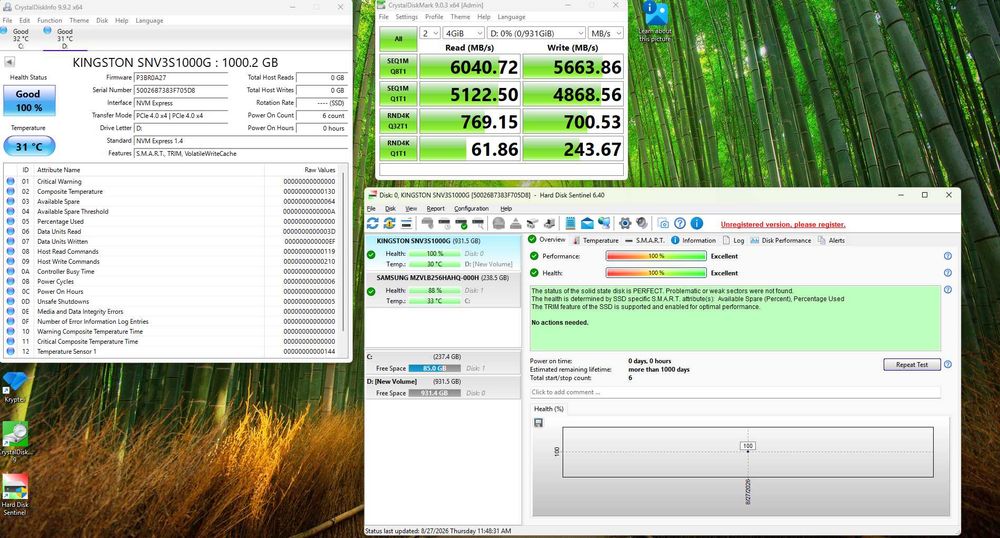This screenshot has width=1000, height=538.
Task: Select the Health (%) graph tab
Action: click(548, 409)
